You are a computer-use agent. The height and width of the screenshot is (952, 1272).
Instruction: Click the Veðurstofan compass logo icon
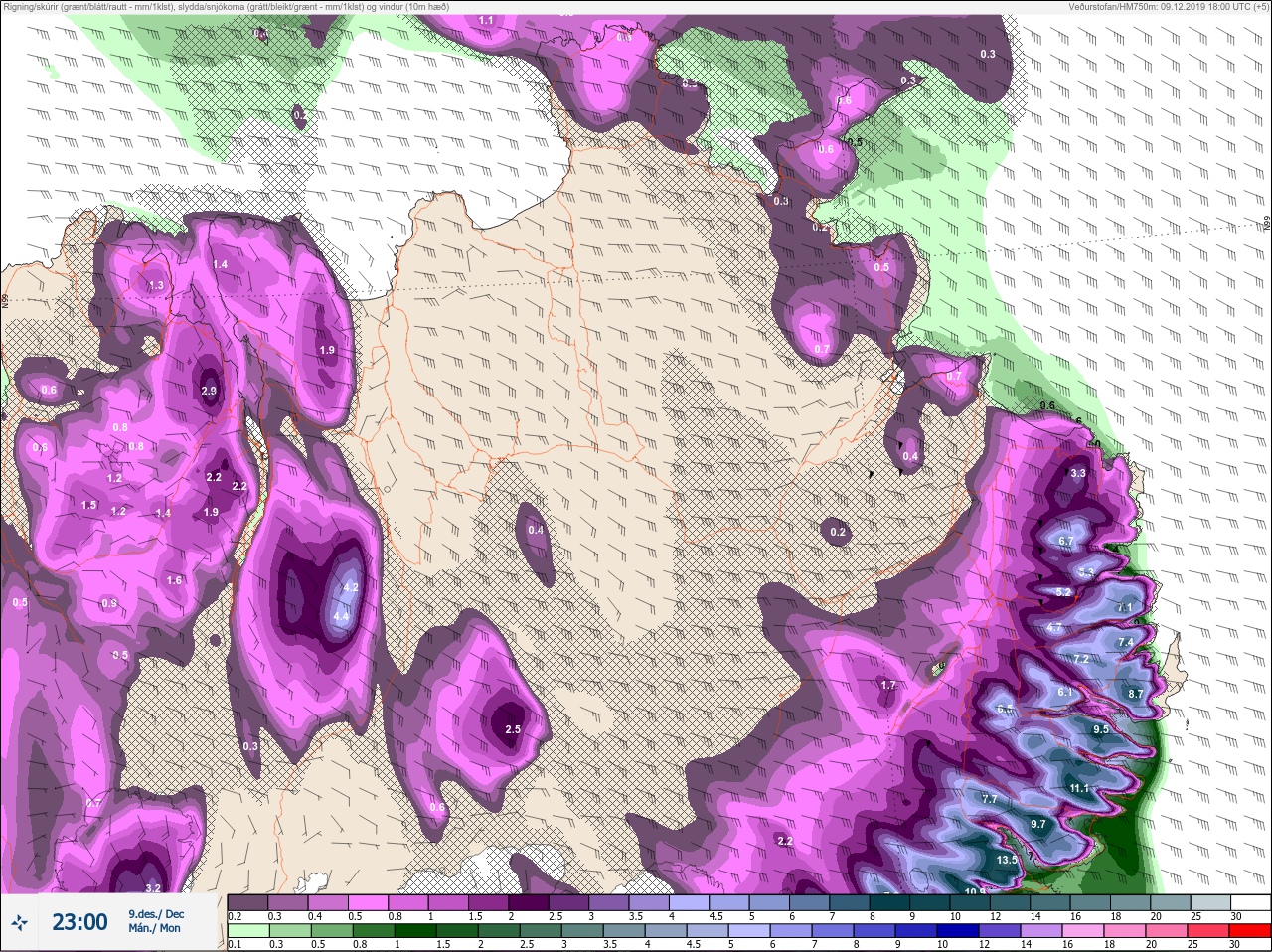pos(20,923)
